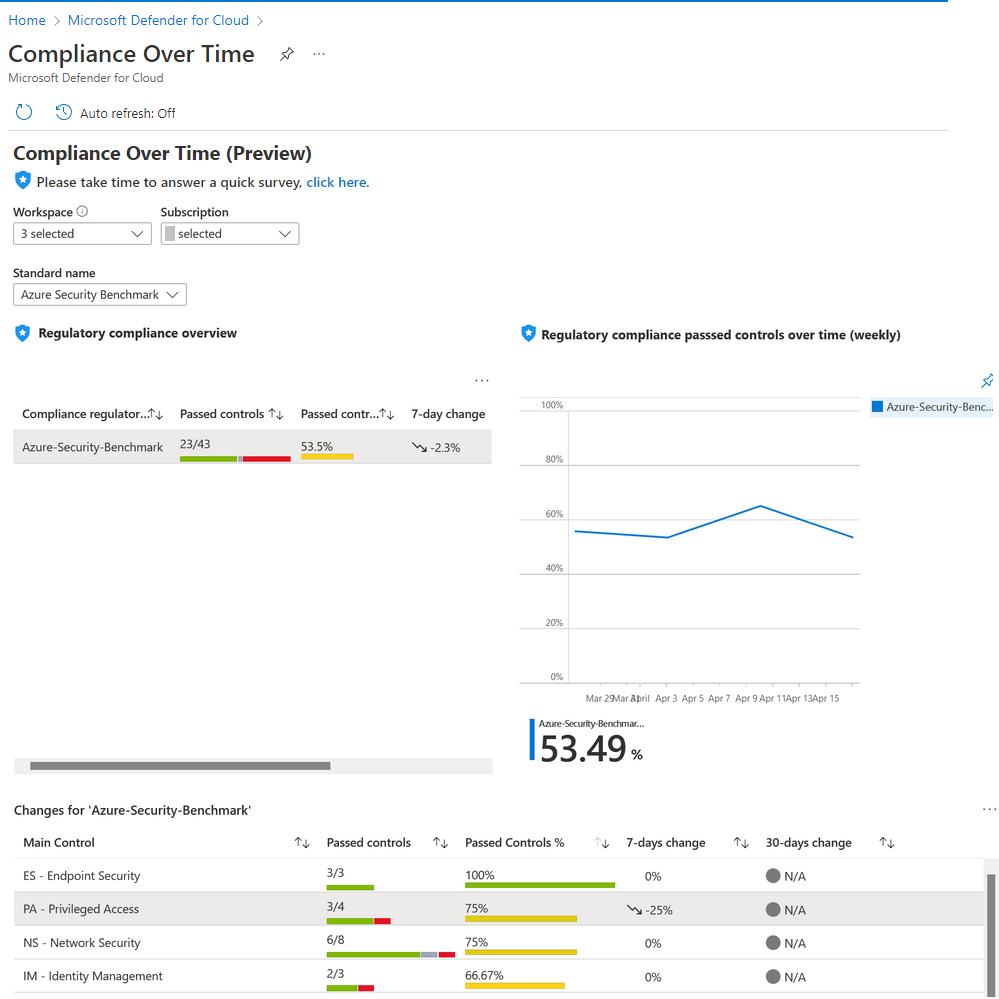
Task: Open the regulatory compliance overview ellipsis menu
Action: [x=482, y=380]
